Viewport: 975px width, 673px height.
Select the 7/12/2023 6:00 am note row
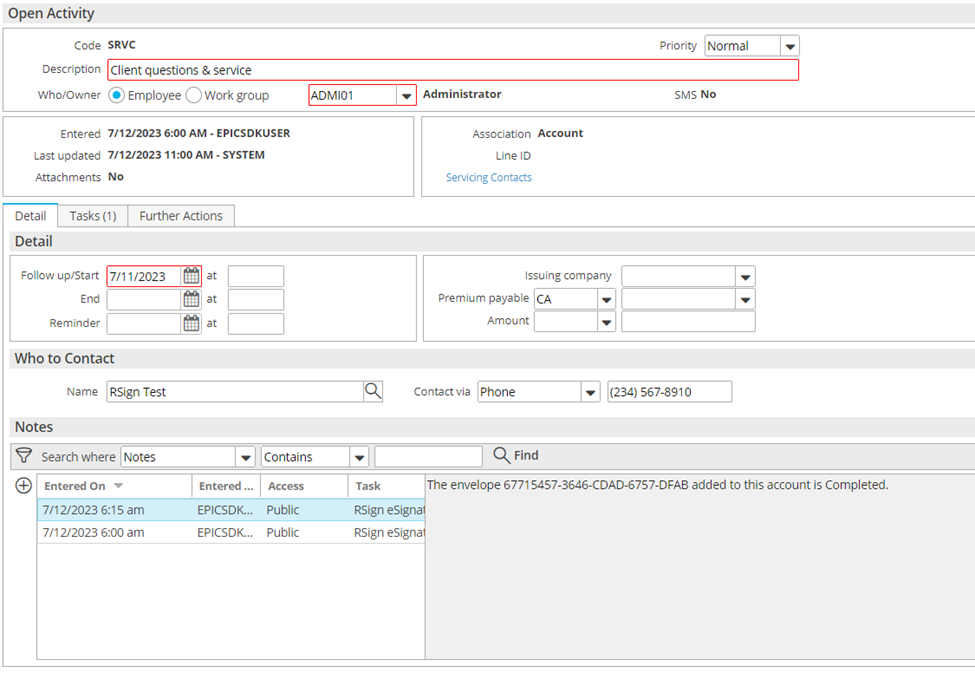point(231,532)
